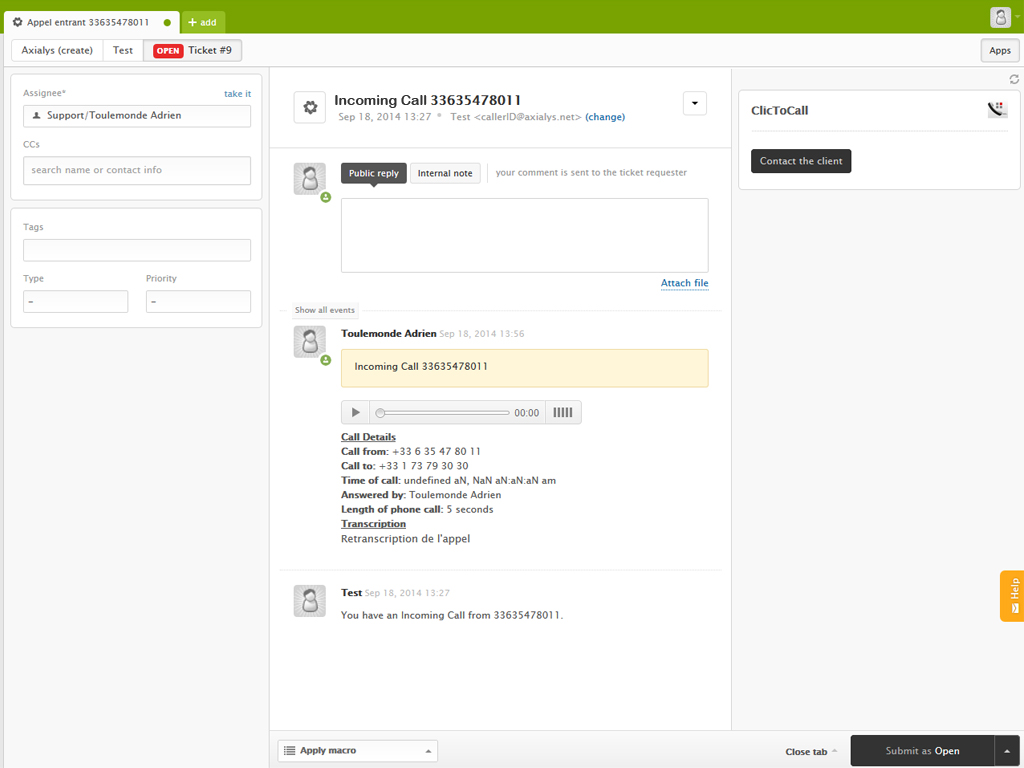Click the add new tab button
Screen dimensions: 1024x768
coord(202,21)
